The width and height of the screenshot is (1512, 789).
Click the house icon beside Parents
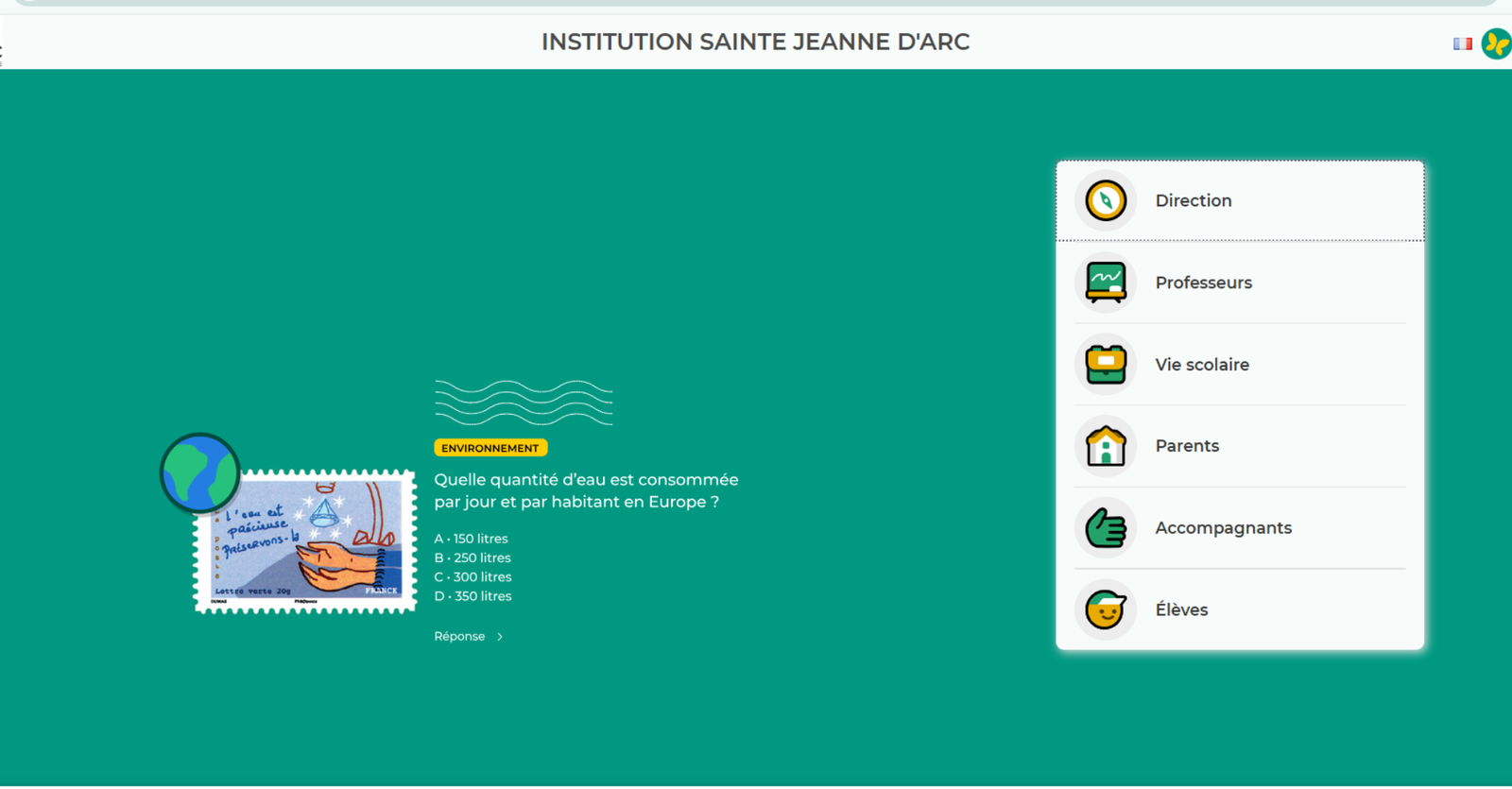[1106, 446]
